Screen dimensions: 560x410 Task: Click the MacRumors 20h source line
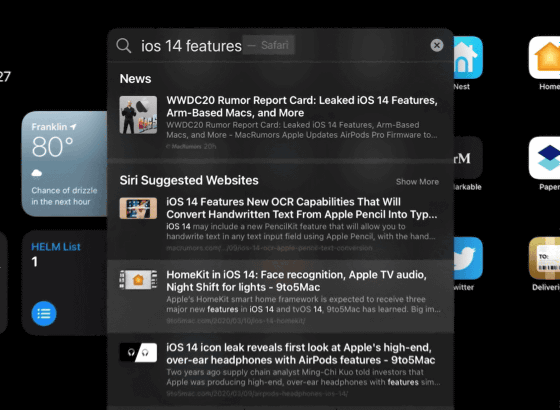191,146
